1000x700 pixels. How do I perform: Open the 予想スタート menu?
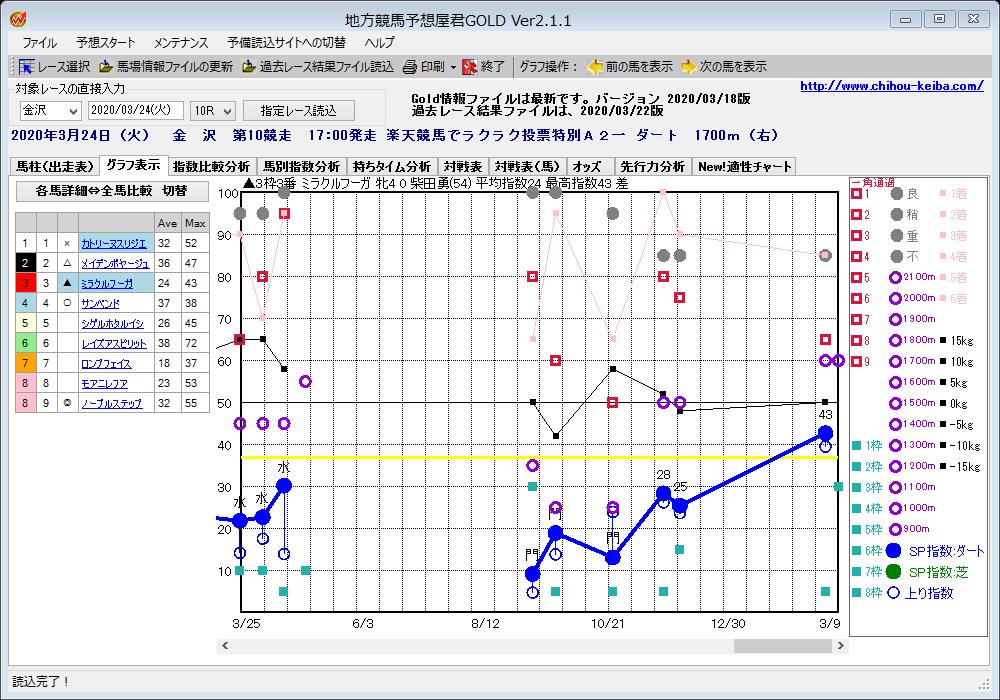tap(106, 43)
